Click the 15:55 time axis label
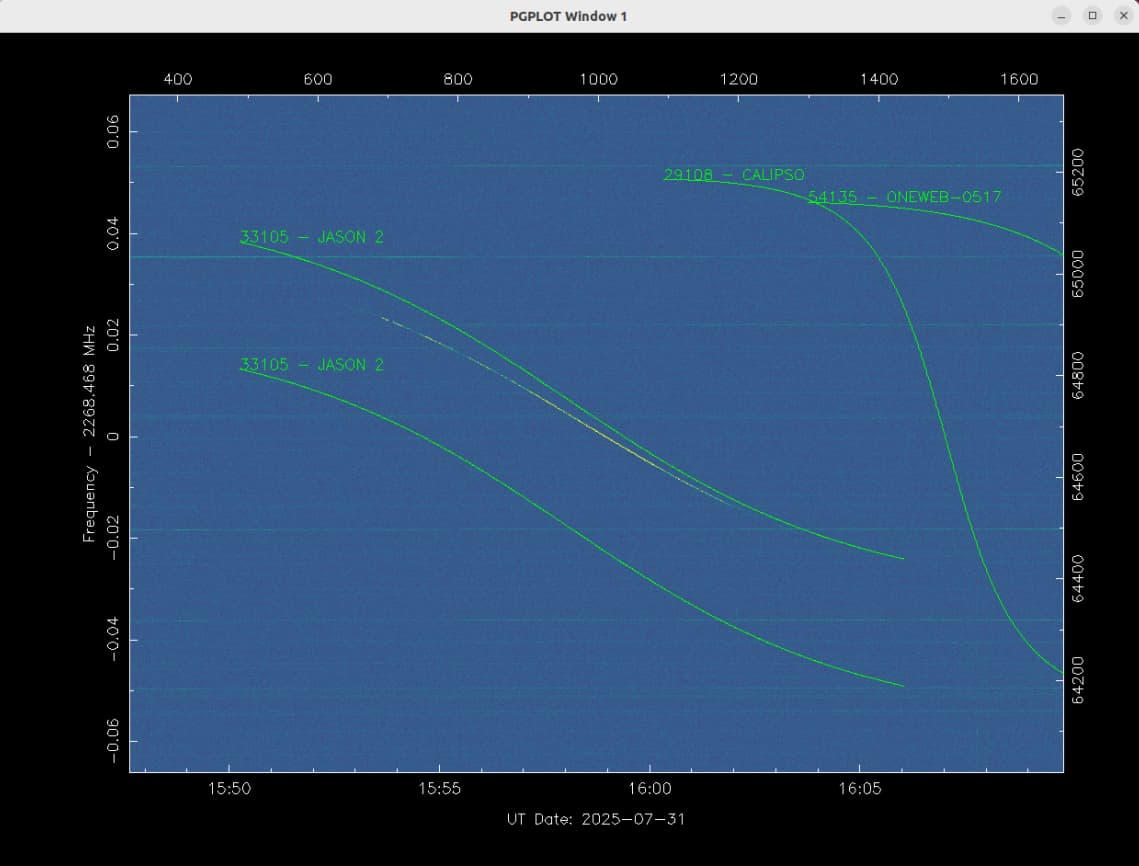Screen dimensions: 1139x866 [x=439, y=789]
